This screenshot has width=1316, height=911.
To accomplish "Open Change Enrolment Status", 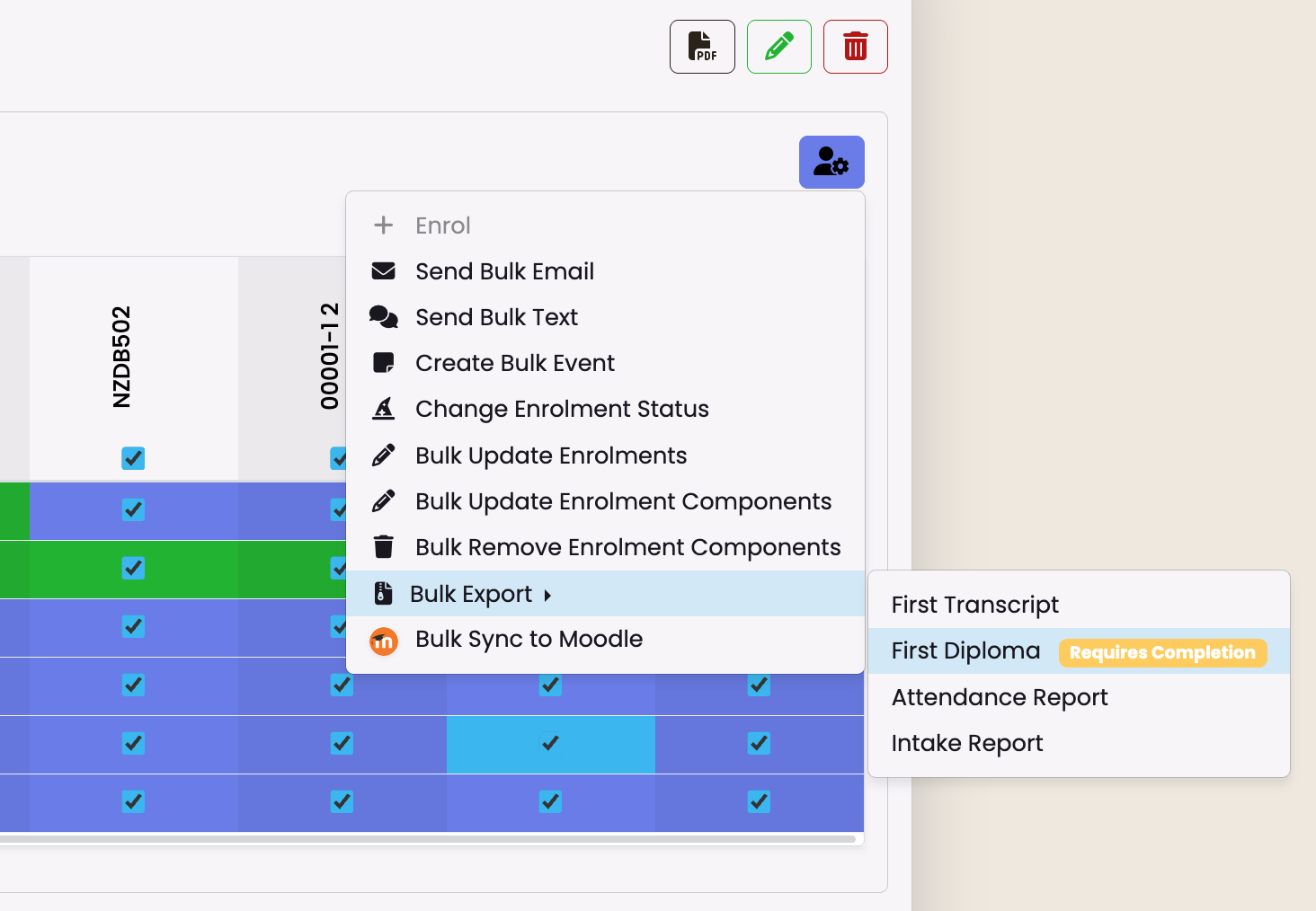I will [x=605, y=408].
